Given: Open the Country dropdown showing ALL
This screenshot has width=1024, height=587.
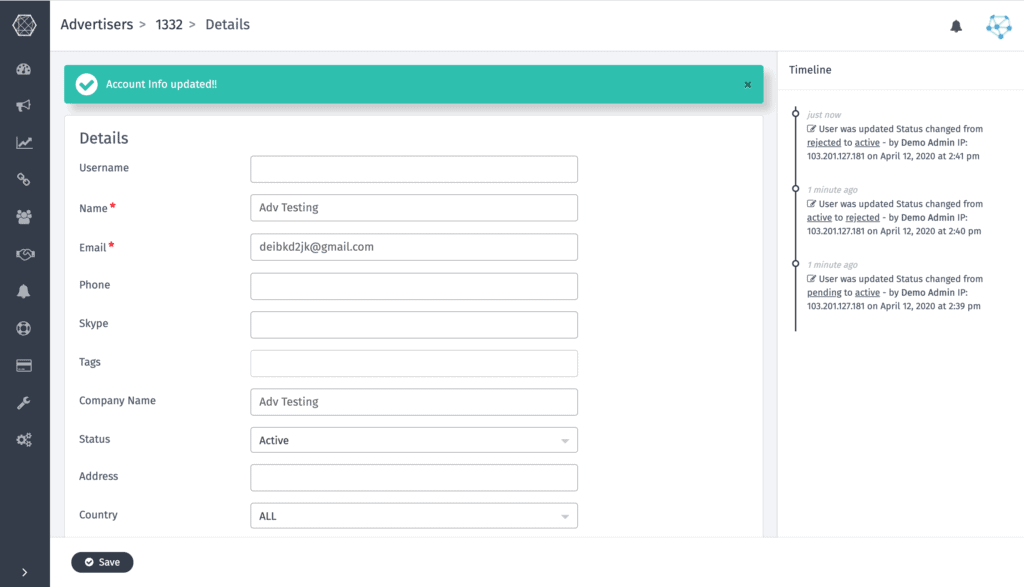Looking at the screenshot, I should tap(413, 516).
